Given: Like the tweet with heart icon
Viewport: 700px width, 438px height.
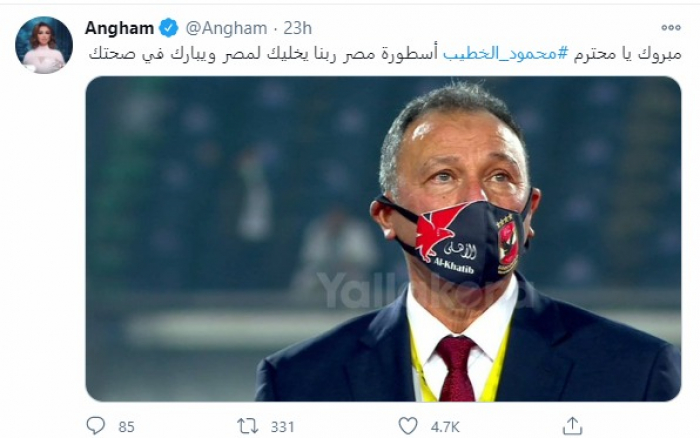Looking at the screenshot, I should tap(408, 426).
